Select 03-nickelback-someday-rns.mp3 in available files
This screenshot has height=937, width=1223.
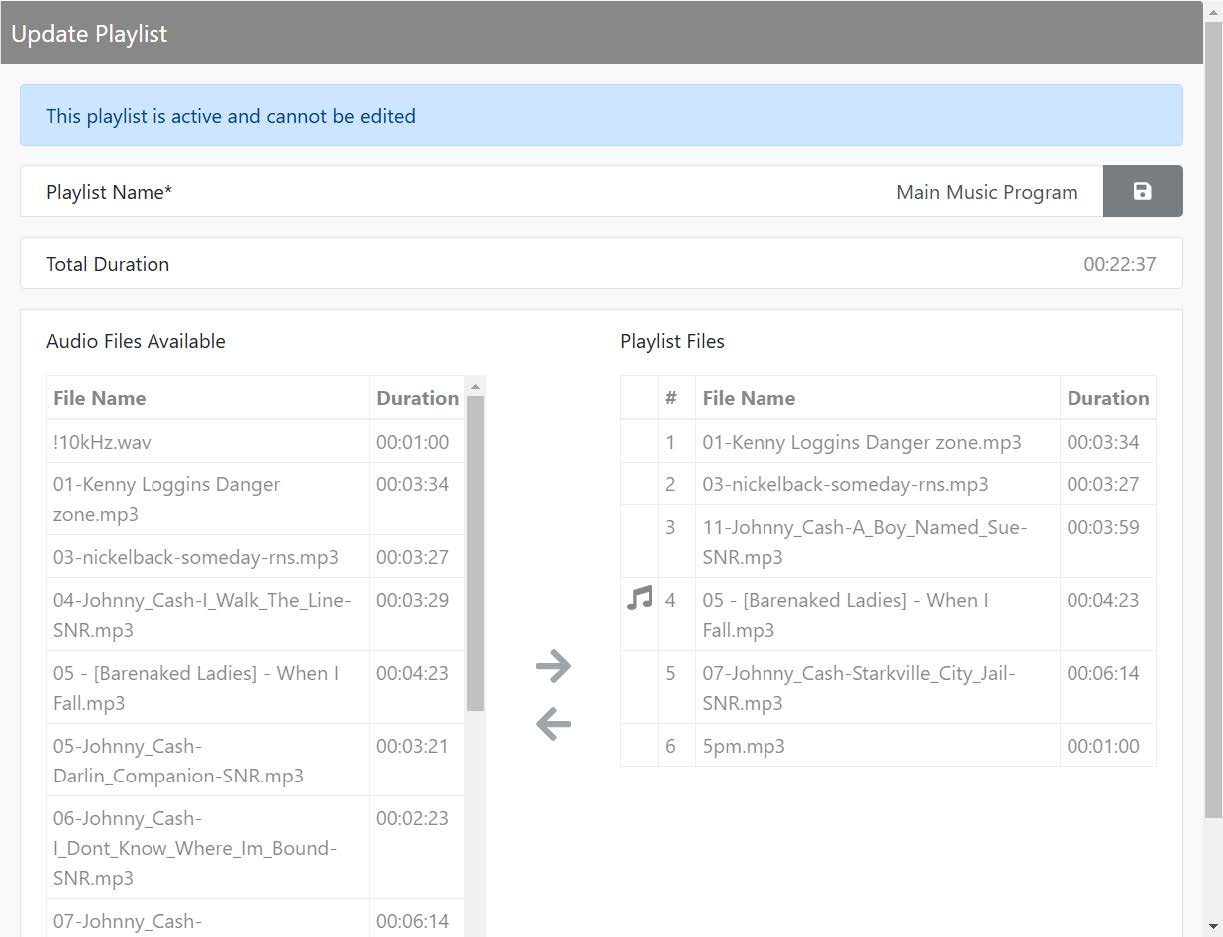point(255,557)
